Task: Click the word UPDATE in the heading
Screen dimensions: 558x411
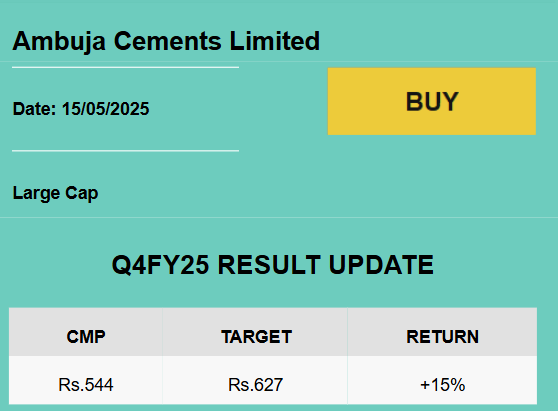Action: (381, 265)
